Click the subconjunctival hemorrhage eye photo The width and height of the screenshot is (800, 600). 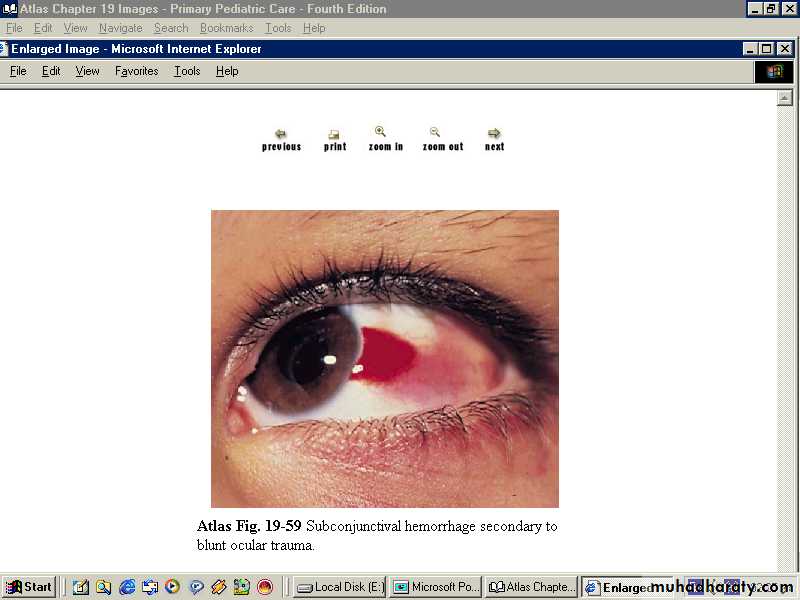click(384, 358)
